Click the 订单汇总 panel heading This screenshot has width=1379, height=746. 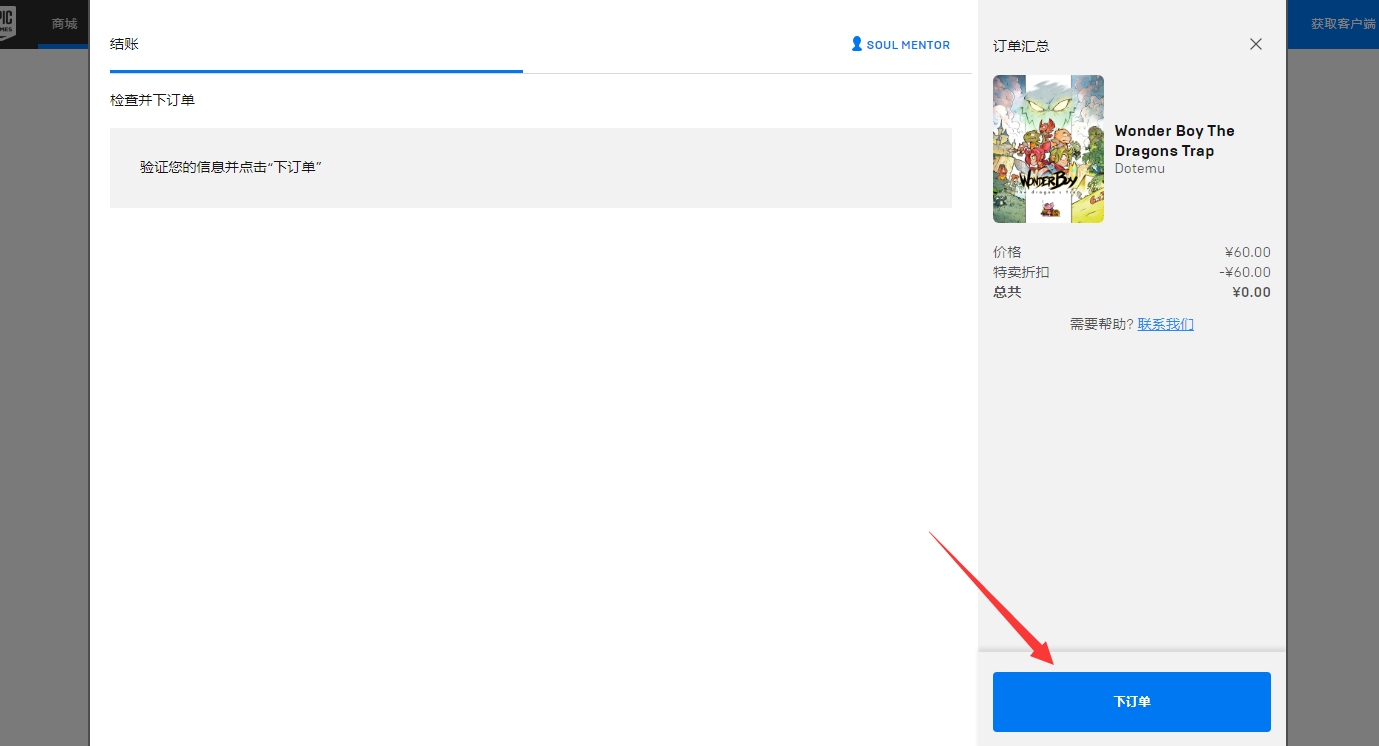1021,46
